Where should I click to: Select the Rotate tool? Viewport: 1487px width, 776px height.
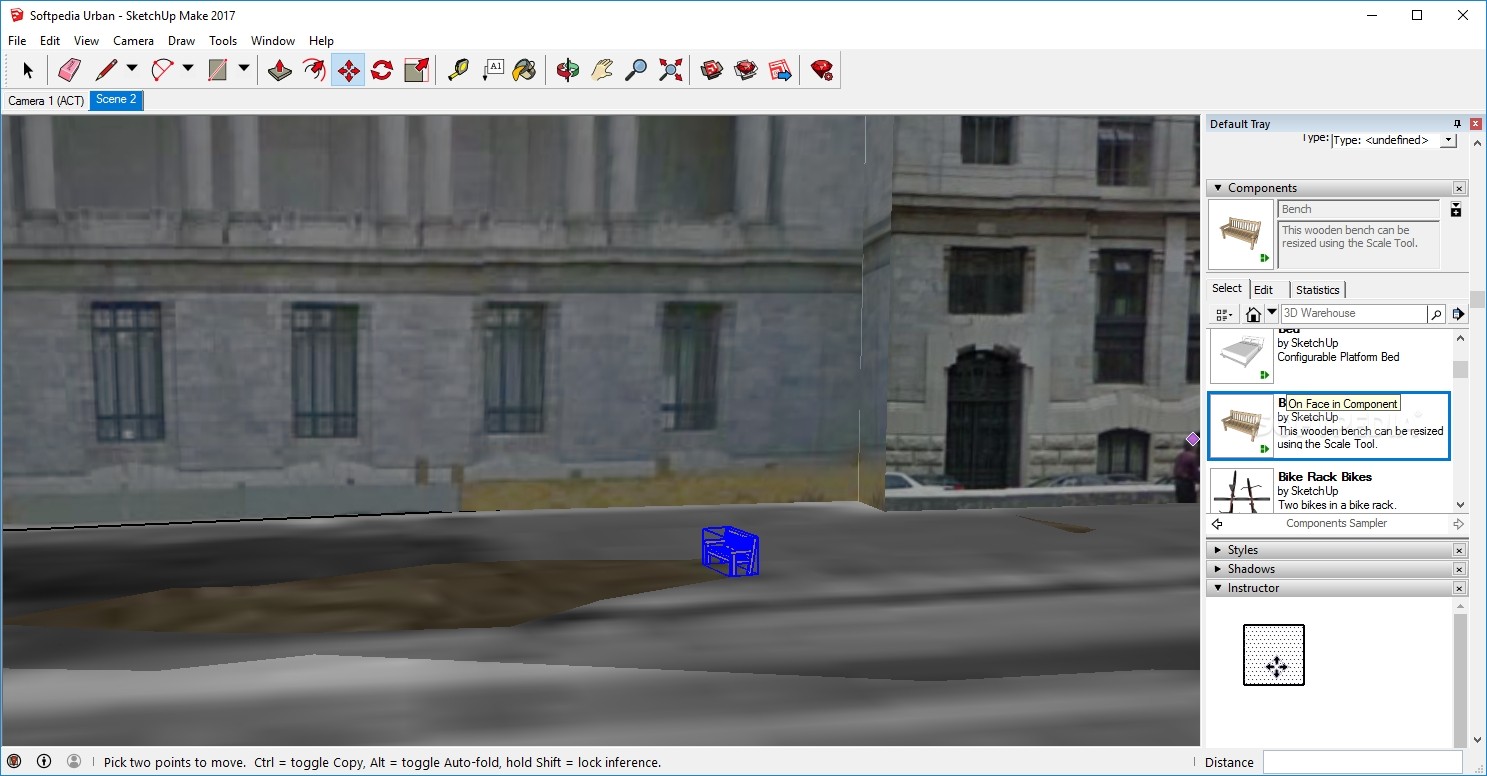382,70
